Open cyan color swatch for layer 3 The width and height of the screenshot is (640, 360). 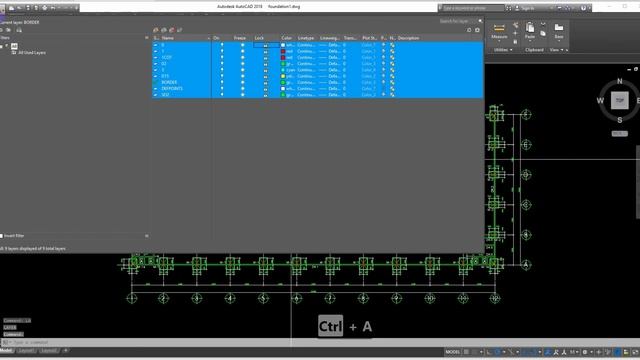(x=283, y=70)
